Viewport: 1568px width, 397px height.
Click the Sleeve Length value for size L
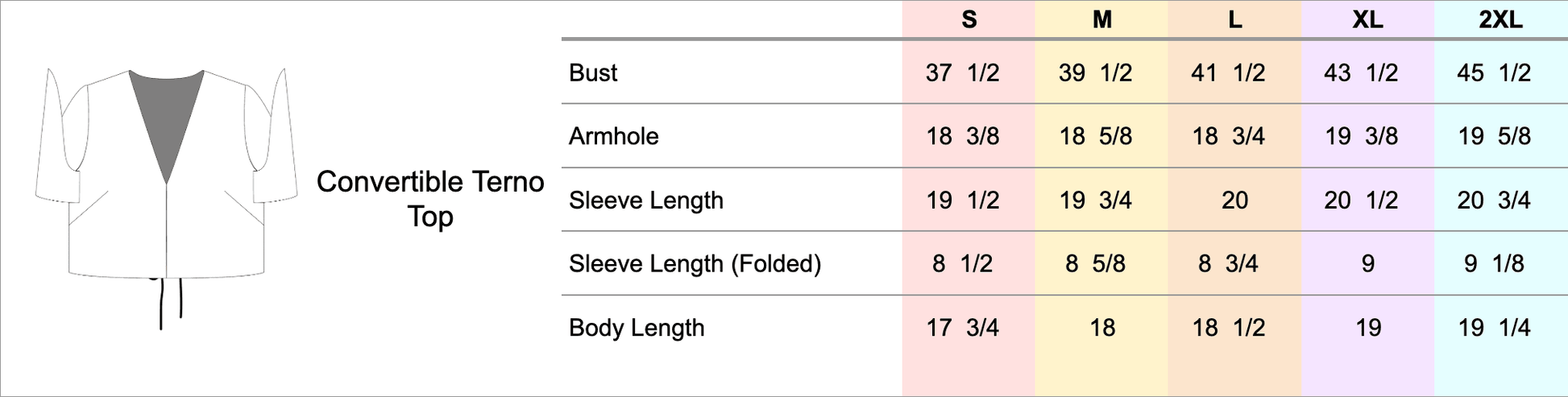coord(1234,200)
